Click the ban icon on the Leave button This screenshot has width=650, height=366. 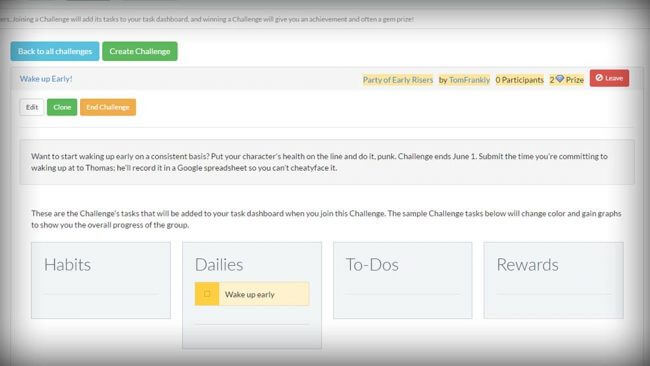pos(599,78)
